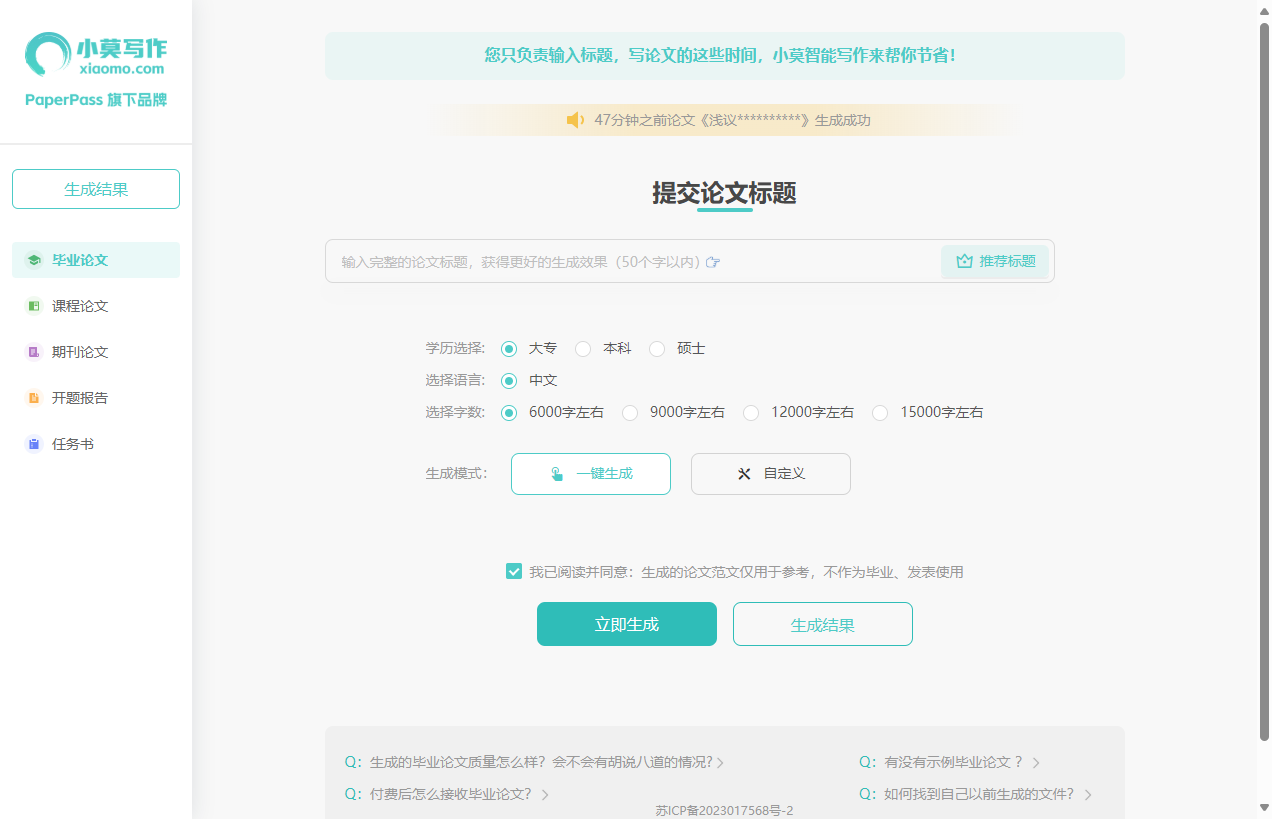Open 生成结果 from the left panel
1272x819 pixels.
click(x=95, y=188)
